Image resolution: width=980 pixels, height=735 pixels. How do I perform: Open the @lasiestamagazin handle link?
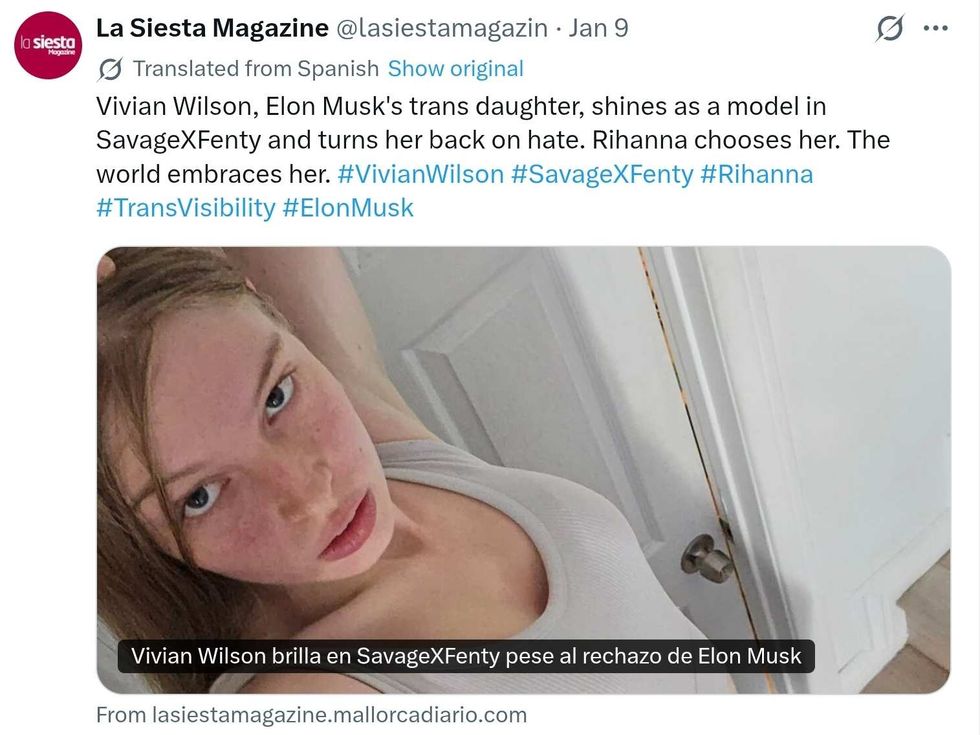point(441,28)
